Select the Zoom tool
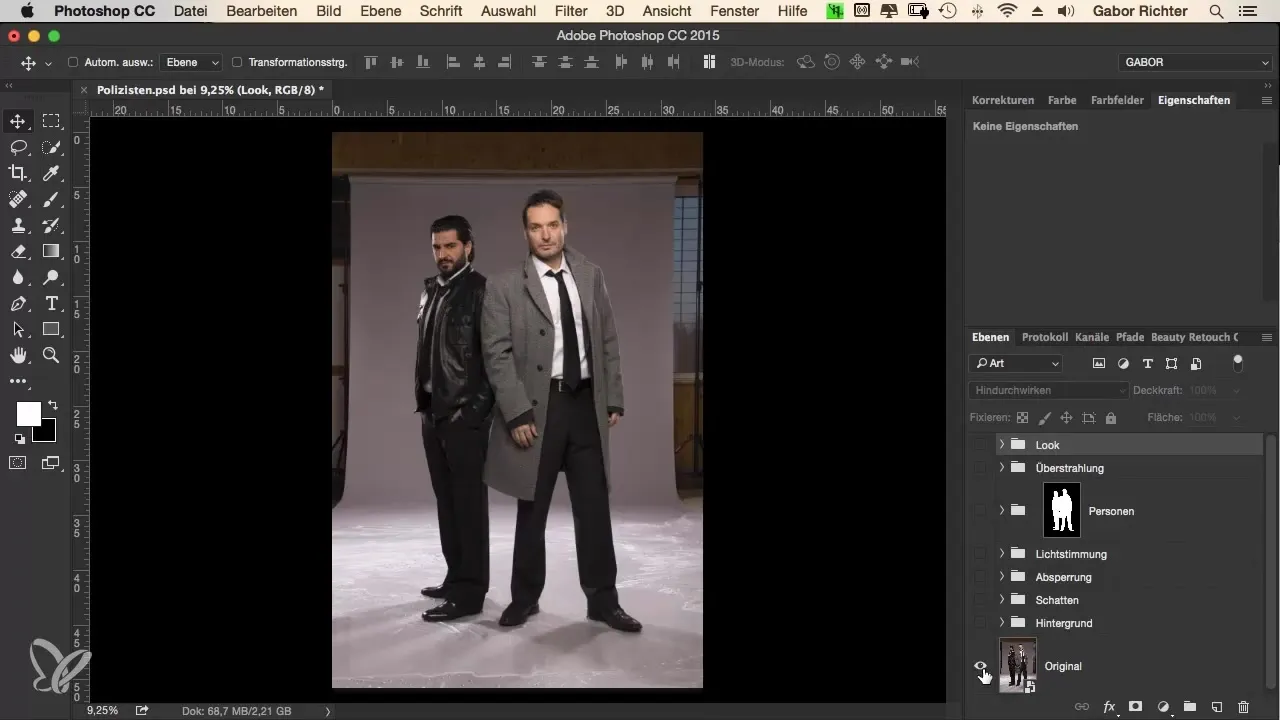This screenshot has height=720, width=1280. (51, 356)
